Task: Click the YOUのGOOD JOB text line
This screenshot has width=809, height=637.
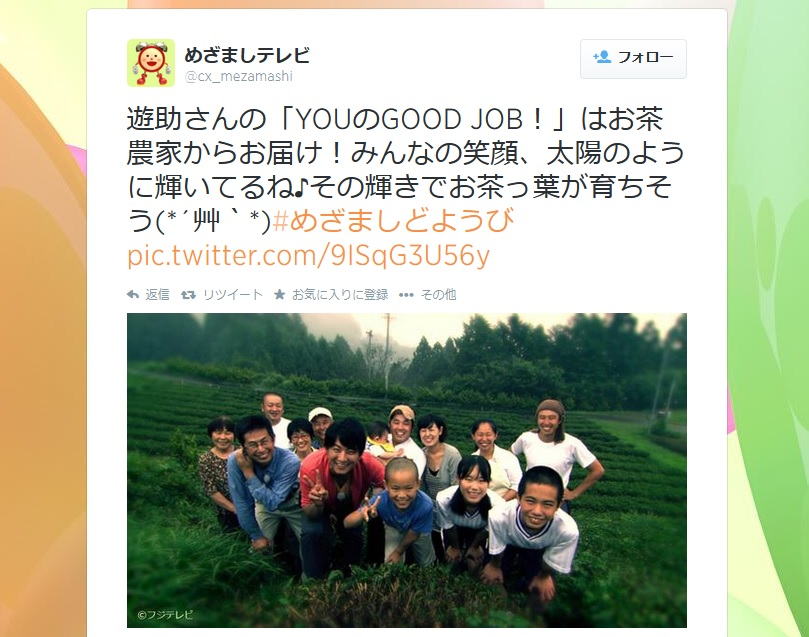Action: (x=395, y=119)
